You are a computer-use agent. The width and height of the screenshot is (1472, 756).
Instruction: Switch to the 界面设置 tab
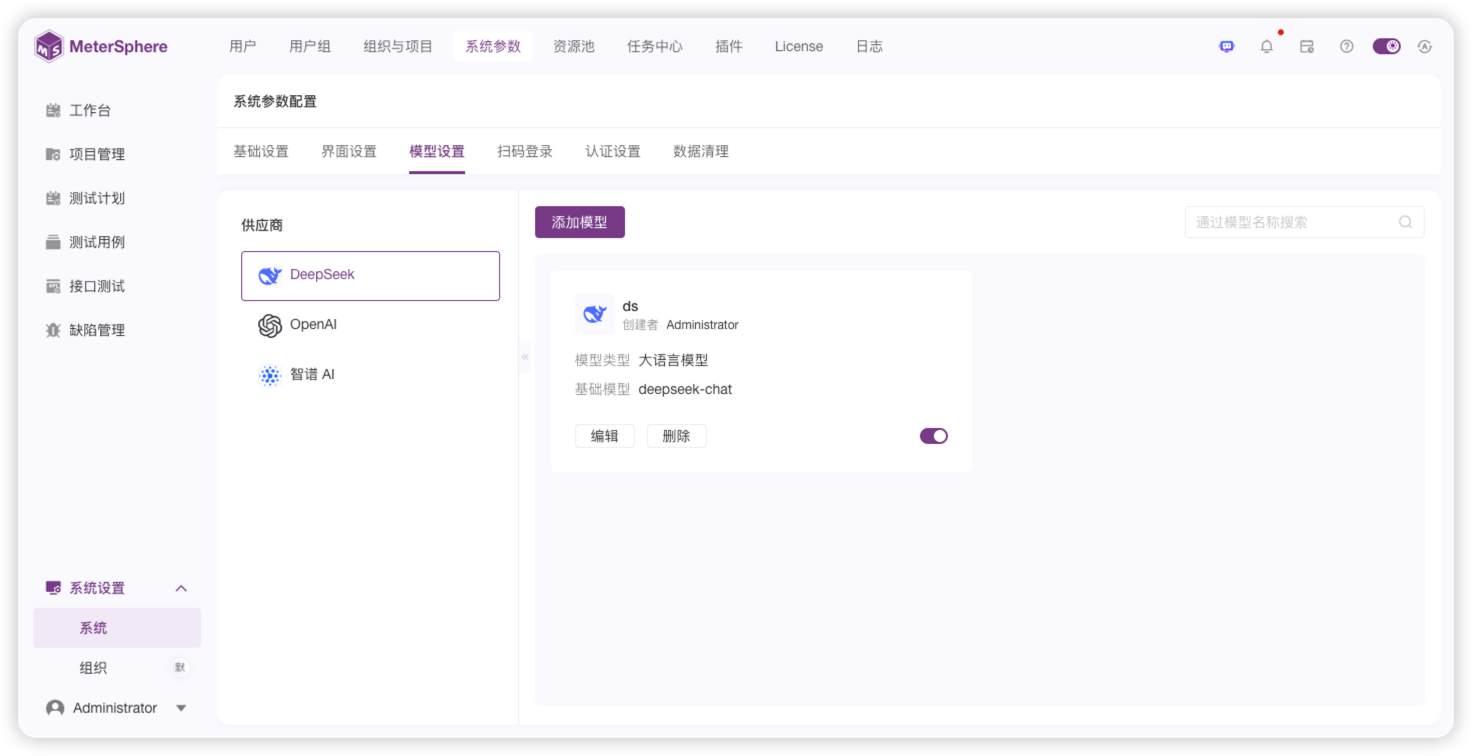tap(349, 152)
